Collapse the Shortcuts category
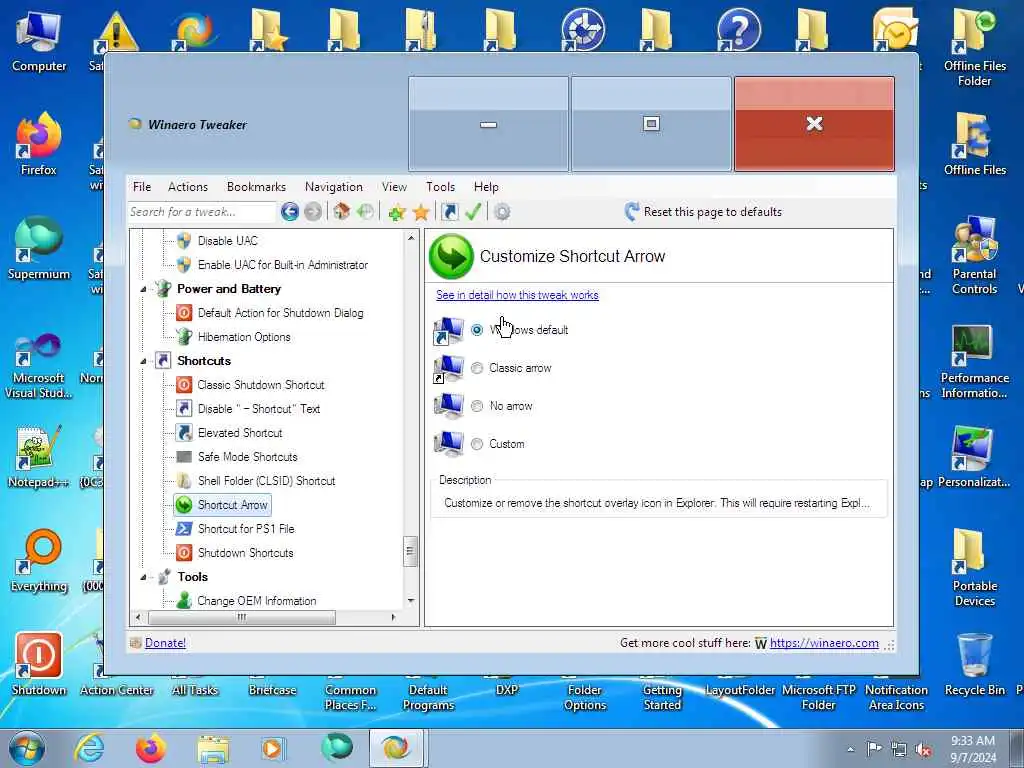This screenshot has width=1024, height=768. tap(143, 361)
